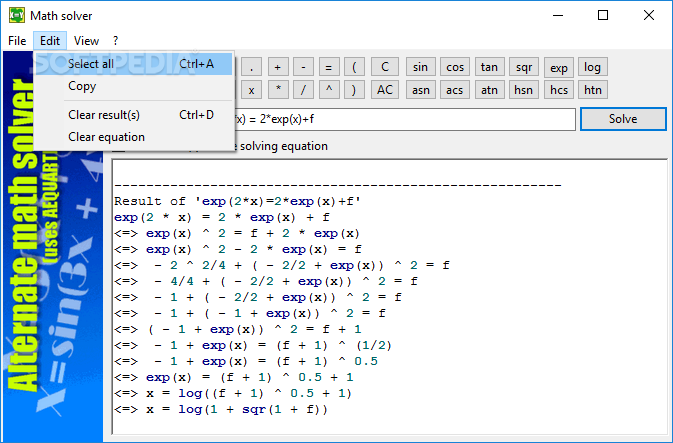The width and height of the screenshot is (673, 443).
Task: Click the AC all-clear key
Action: [385, 90]
